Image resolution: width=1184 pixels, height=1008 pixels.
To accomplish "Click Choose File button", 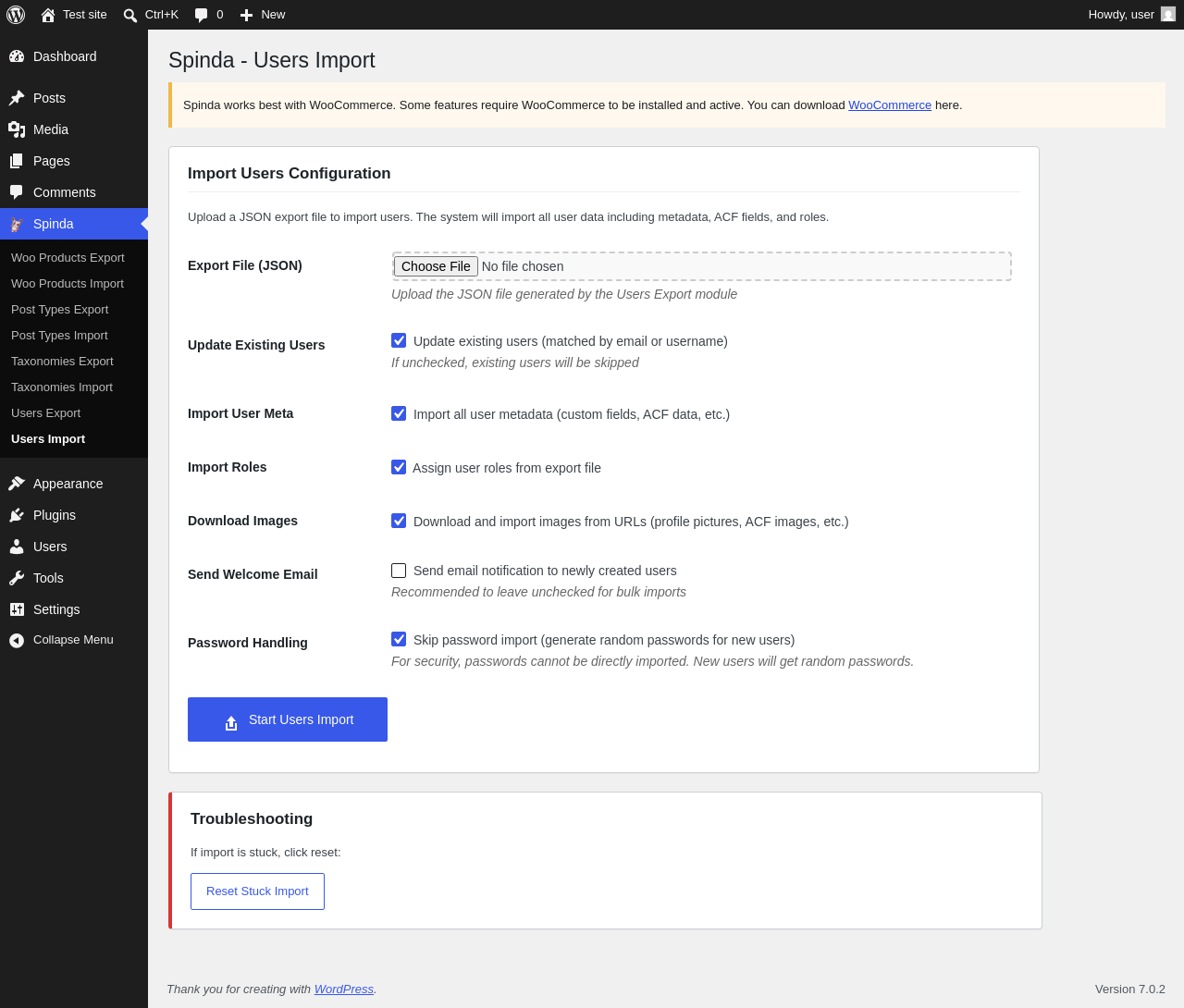I will (436, 266).
